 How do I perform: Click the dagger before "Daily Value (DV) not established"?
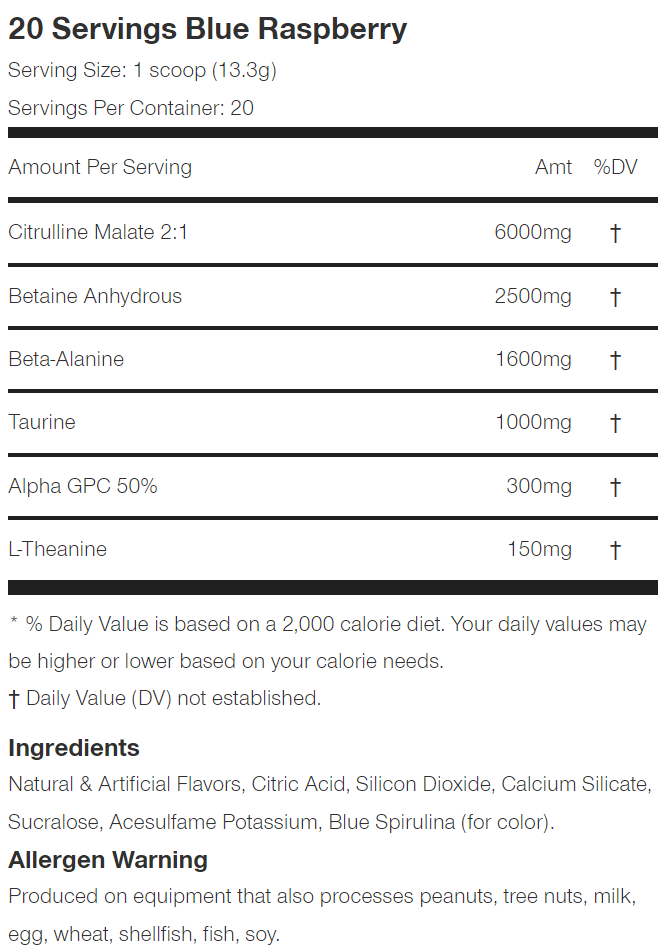point(15,698)
